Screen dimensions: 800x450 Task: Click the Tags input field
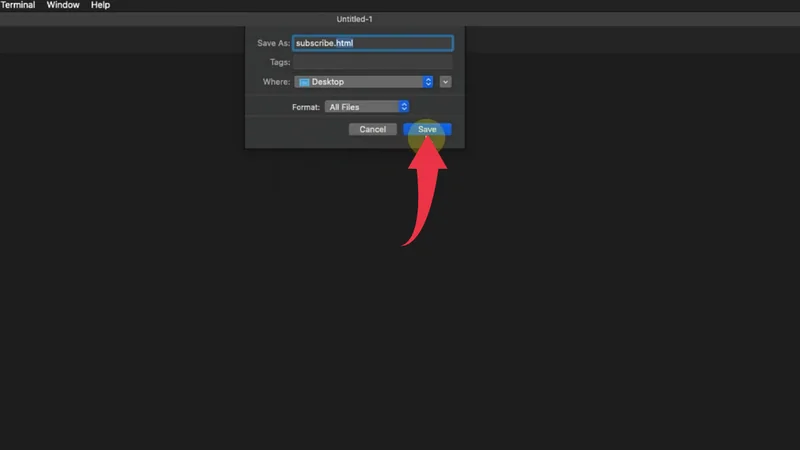372,62
